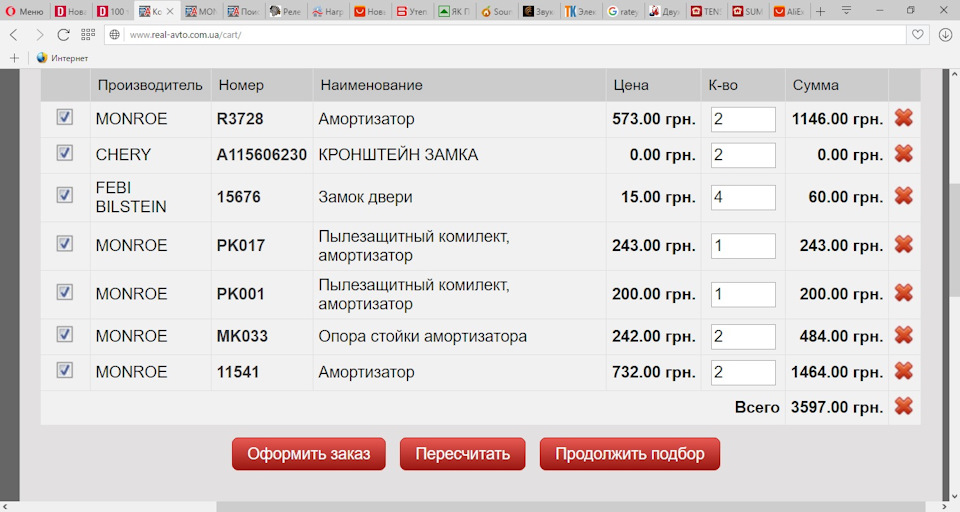Delete the 15676 Замок двери item

(904, 196)
